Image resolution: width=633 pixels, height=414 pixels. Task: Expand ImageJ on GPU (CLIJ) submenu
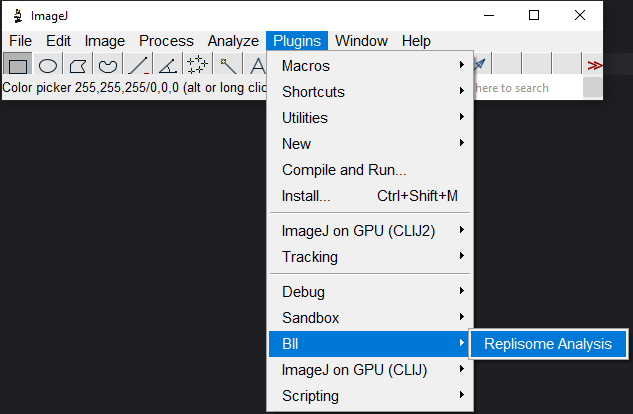370,370
